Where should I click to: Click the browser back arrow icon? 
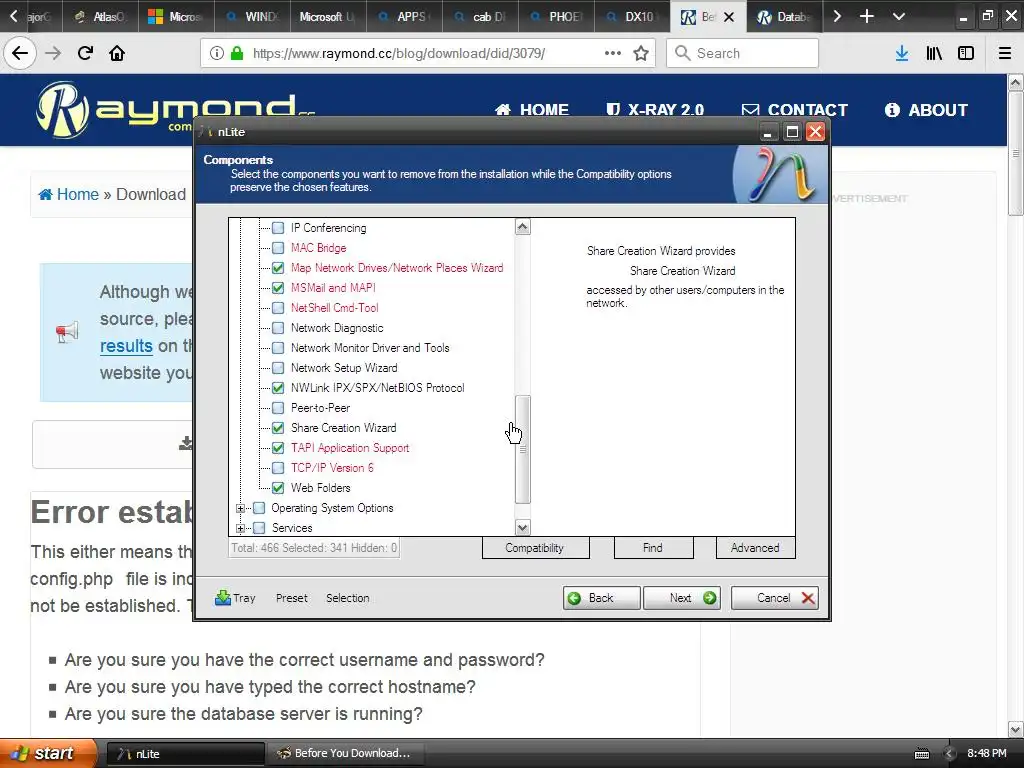(20, 53)
